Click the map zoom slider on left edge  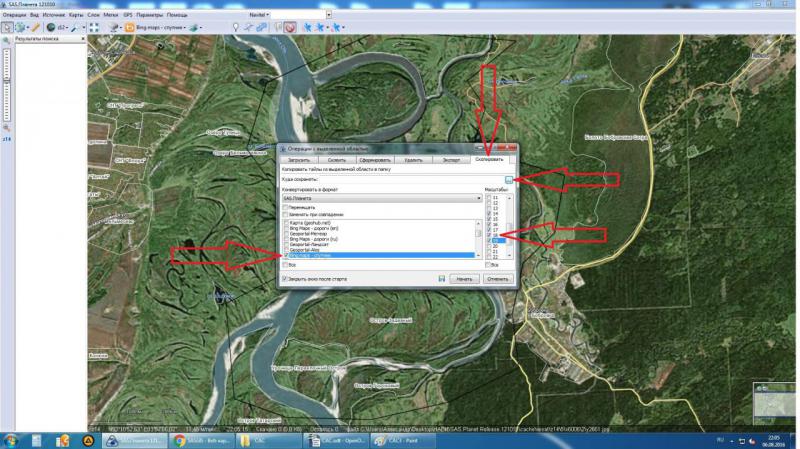tap(6, 80)
